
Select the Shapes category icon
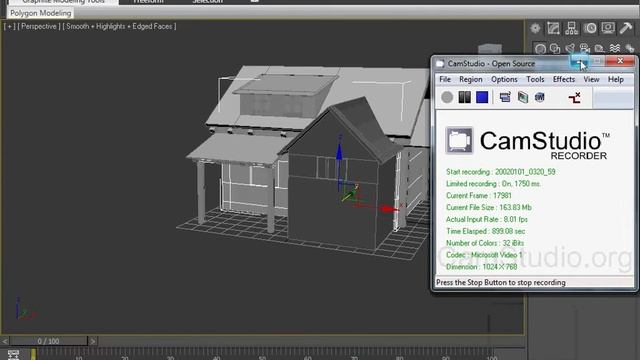tap(555, 49)
